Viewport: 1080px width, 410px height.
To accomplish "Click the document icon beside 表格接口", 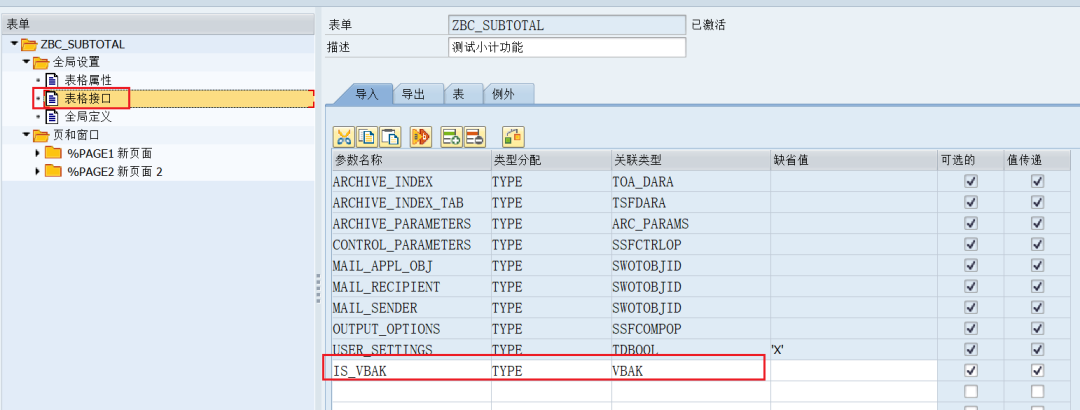I will 52,99.
